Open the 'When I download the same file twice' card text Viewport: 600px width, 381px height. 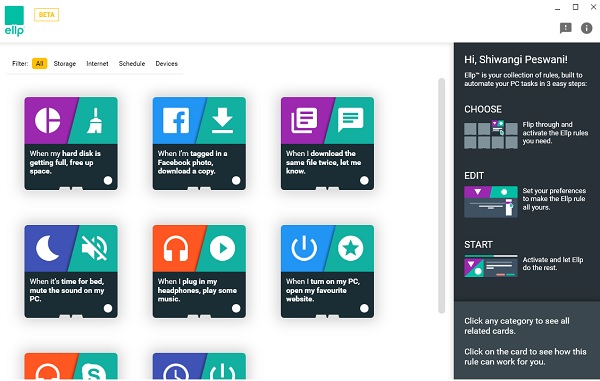tap(323, 162)
